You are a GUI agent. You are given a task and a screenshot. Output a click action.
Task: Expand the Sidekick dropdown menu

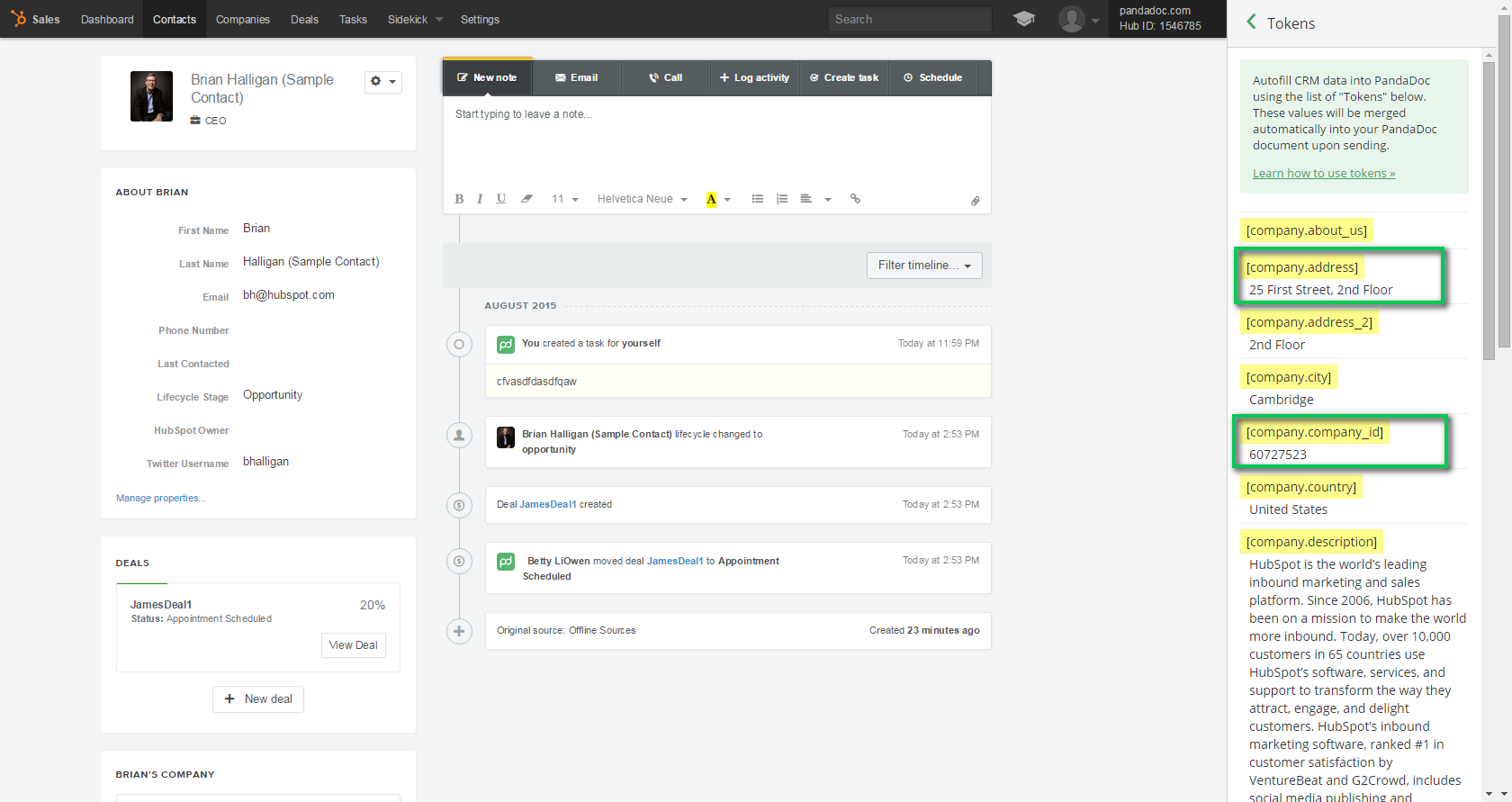point(415,19)
